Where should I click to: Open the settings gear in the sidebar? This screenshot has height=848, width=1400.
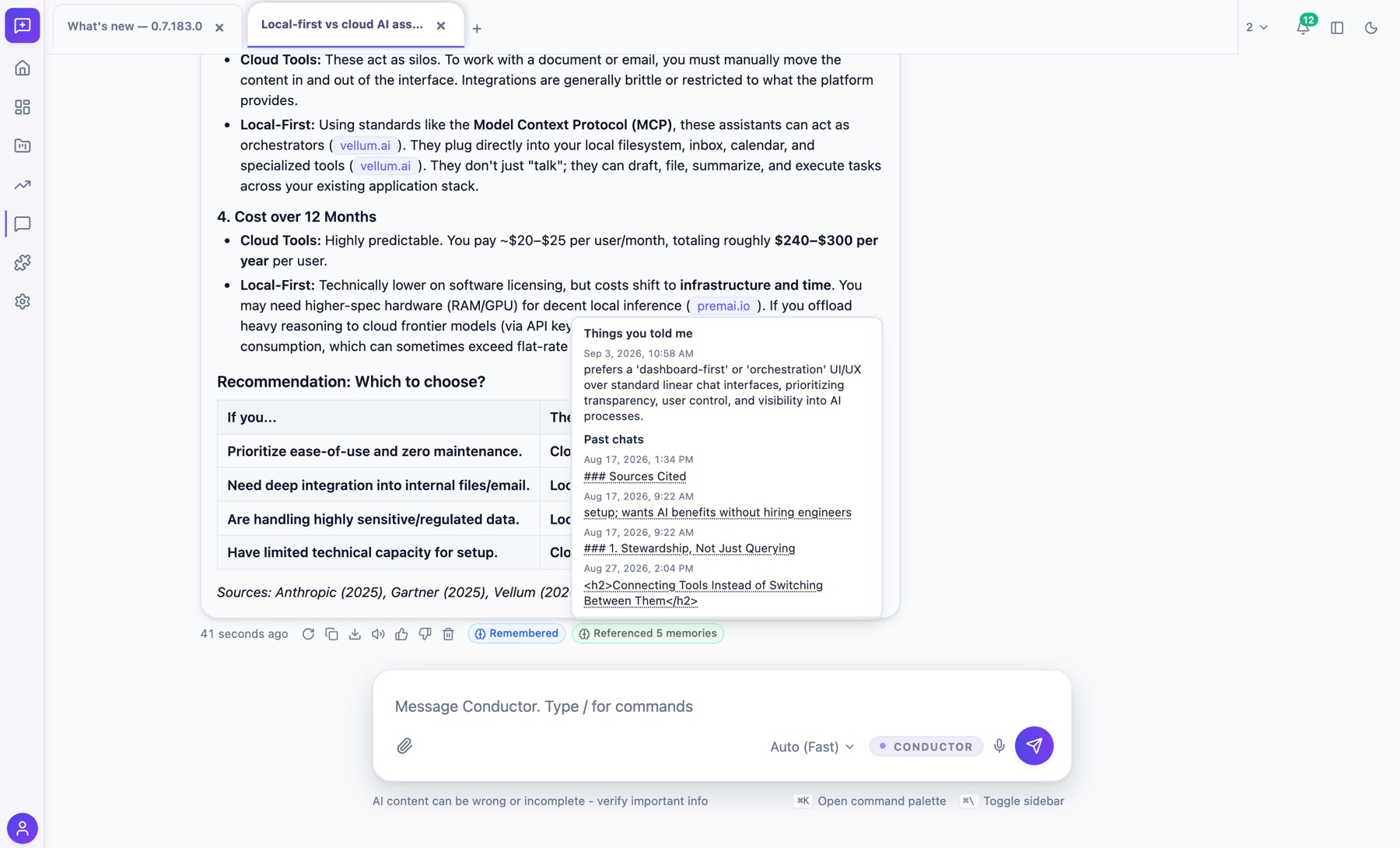pyautogui.click(x=23, y=302)
